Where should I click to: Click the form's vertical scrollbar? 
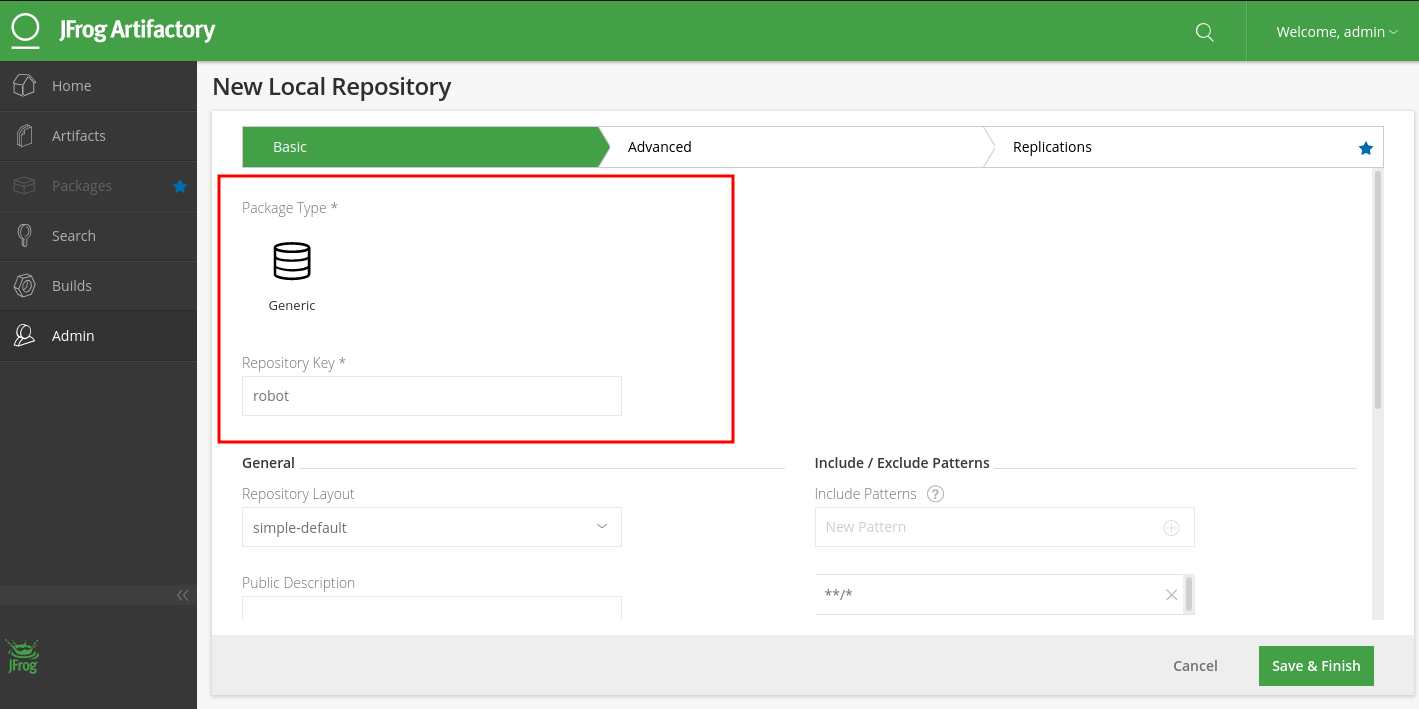(x=1378, y=290)
